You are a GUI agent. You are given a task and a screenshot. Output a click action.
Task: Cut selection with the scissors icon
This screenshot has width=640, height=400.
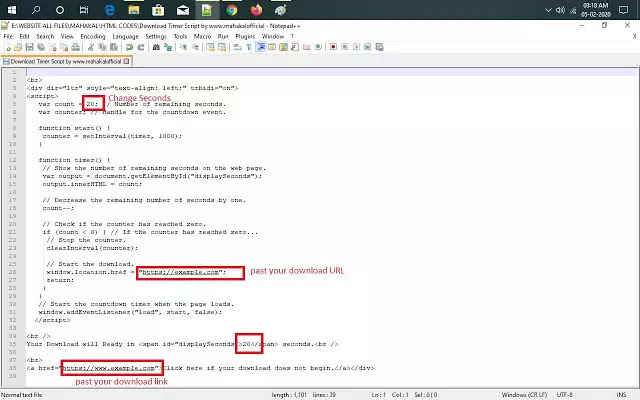point(91,47)
